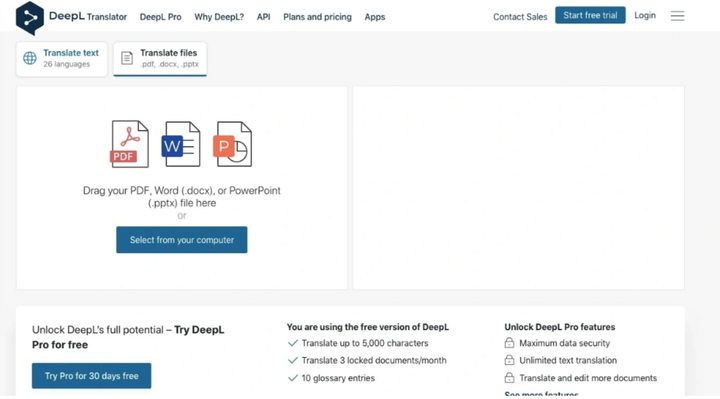Select the PDF file type icon

tap(129, 144)
